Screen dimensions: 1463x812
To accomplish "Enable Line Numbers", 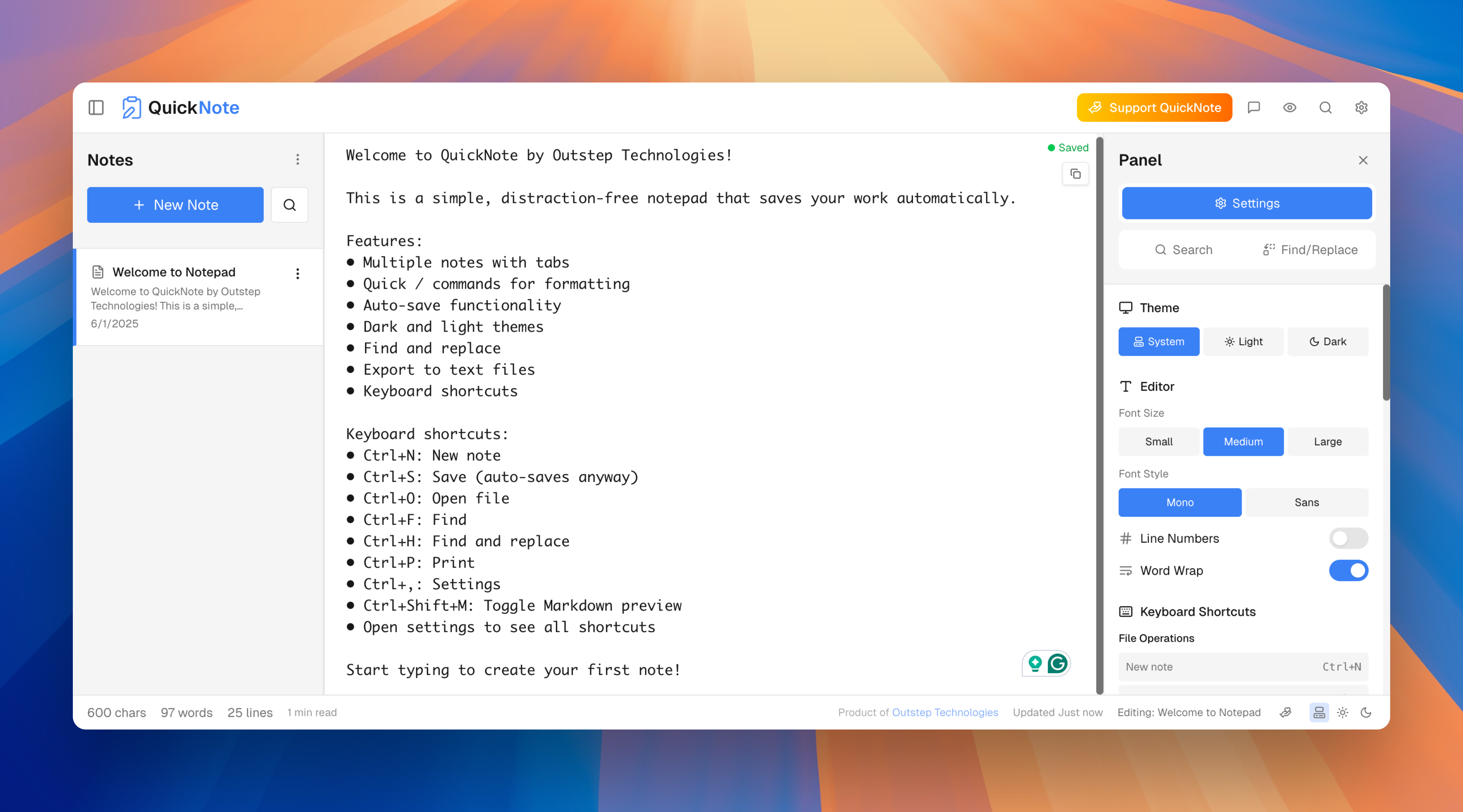I will (x=1349, y=538).
